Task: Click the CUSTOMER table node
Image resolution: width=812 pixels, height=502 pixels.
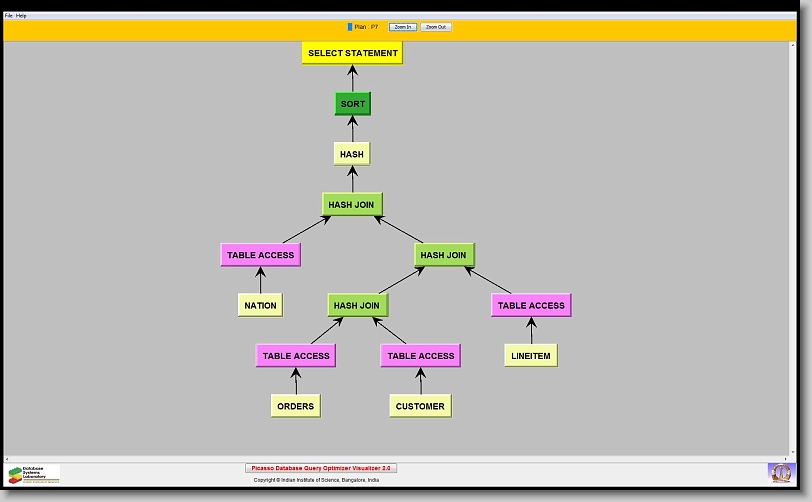Action: pyautogui.click(x=420, y=406)
